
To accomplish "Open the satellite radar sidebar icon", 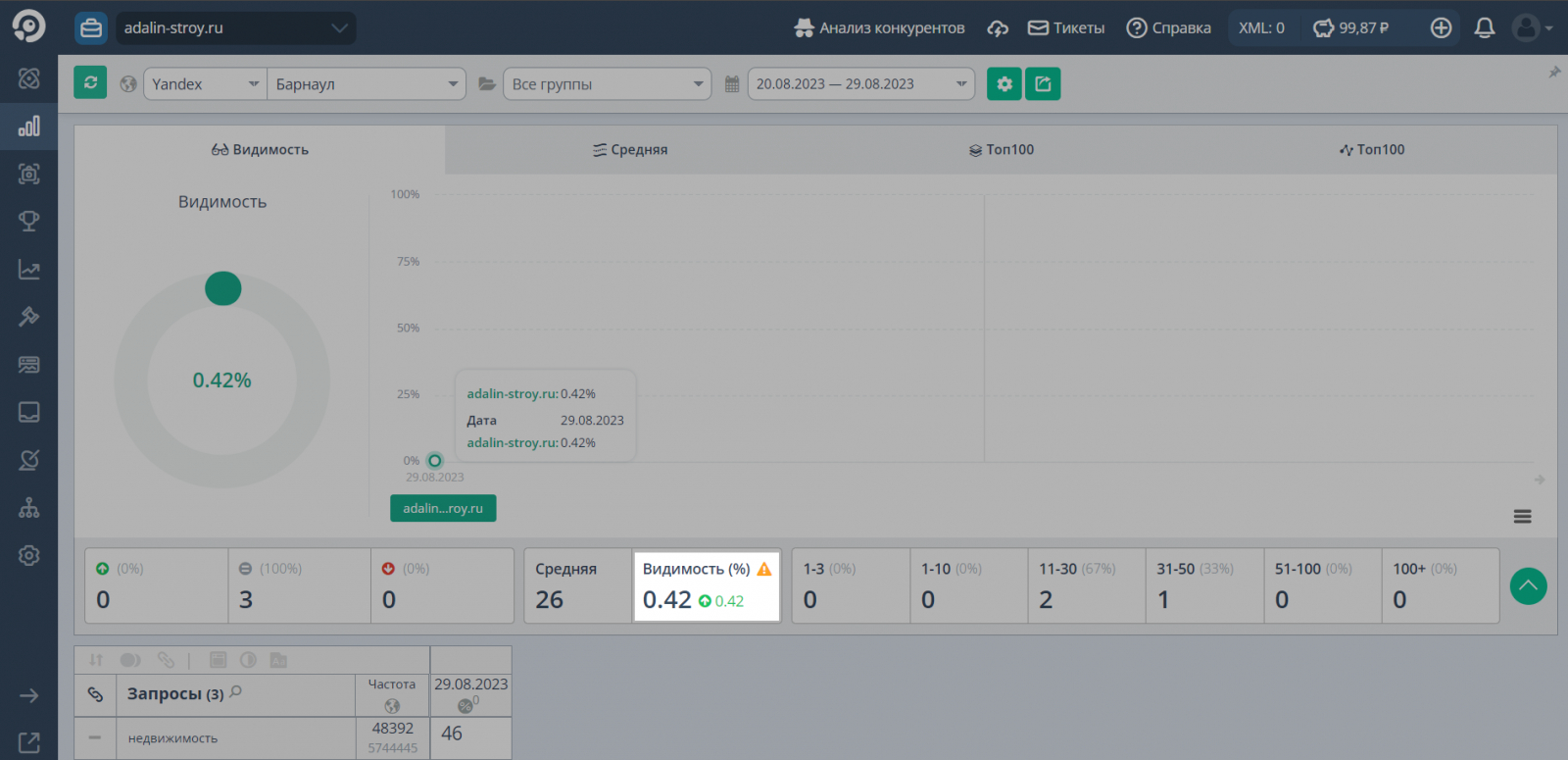I will tap(29, 460).
